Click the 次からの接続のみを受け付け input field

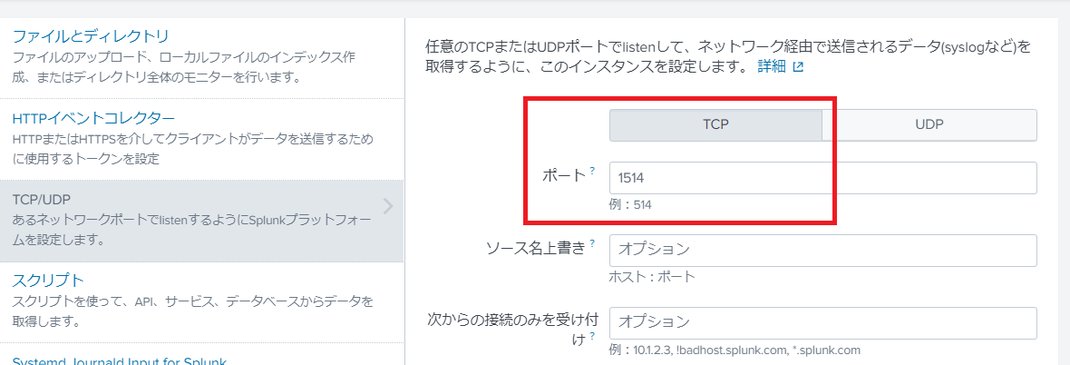click(x=823, y=323)
